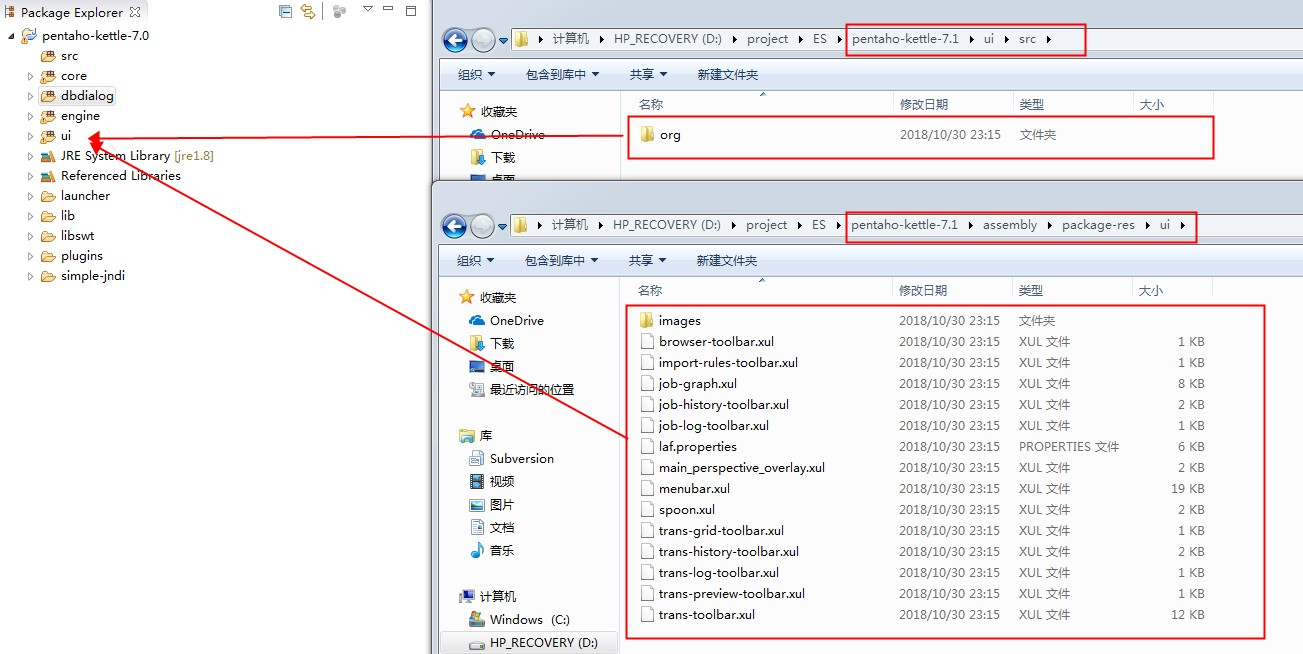Select laf.properties file icon
This screenshot has height=654, width=1303.
pyautogui.click(x=646, y=447)
